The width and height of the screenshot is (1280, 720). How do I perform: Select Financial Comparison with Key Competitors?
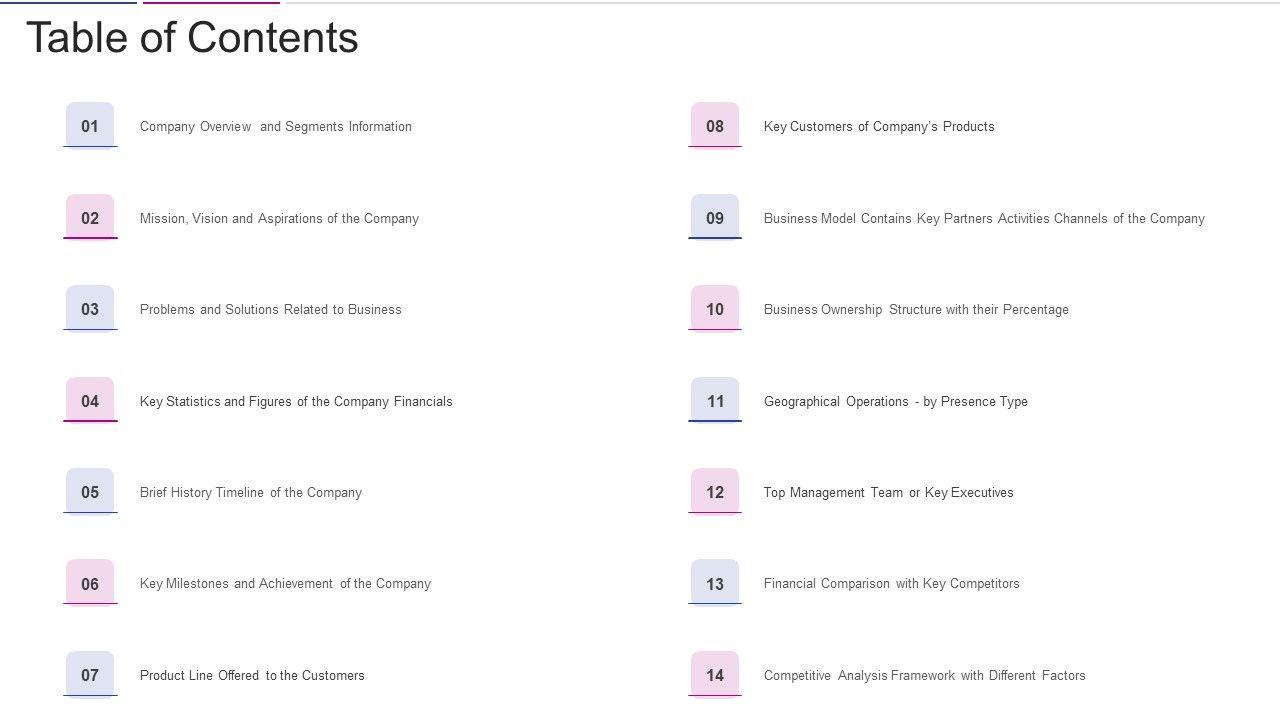pyautogui.click(x=892, y=584)
